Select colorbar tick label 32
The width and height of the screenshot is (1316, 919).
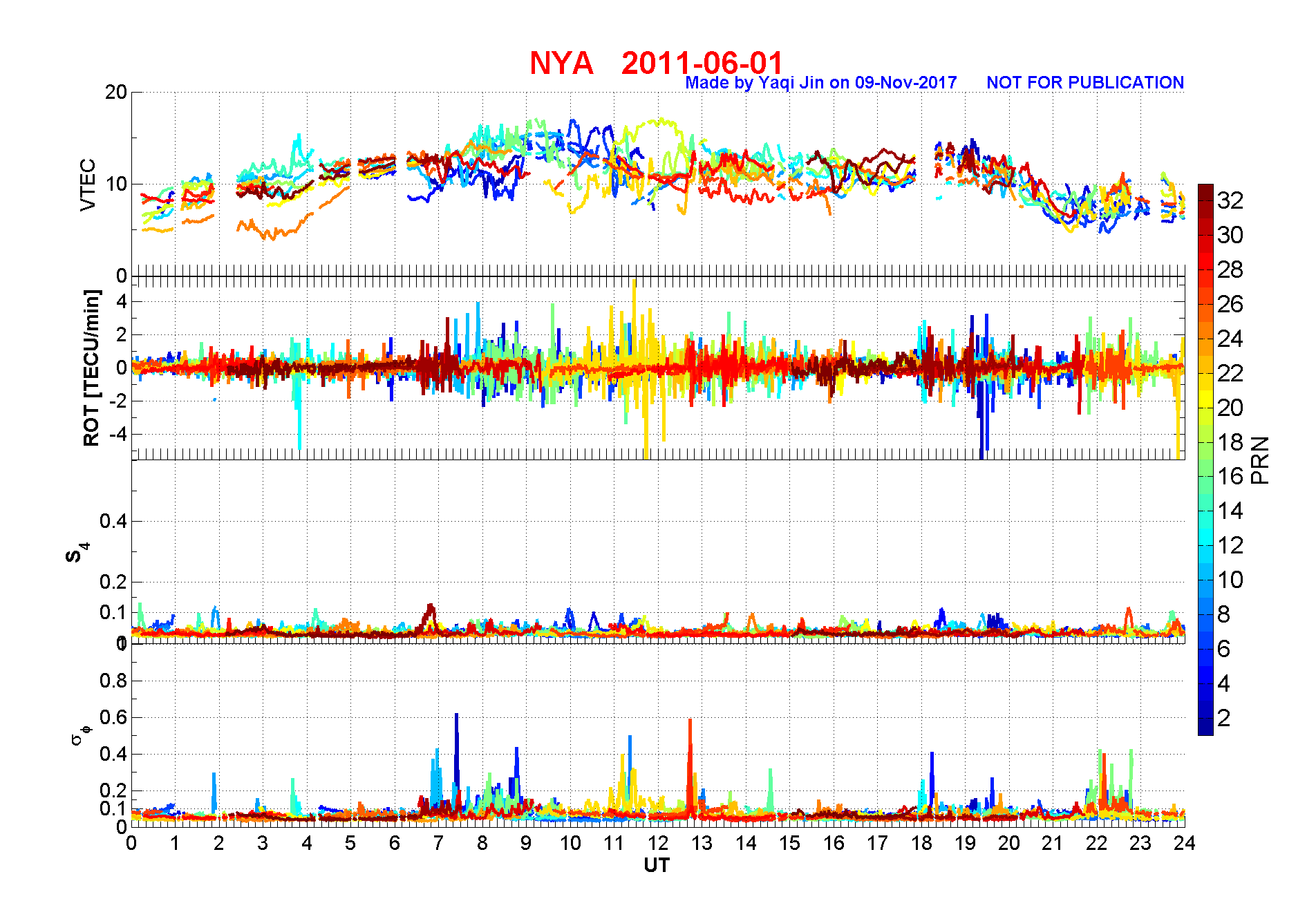click(x=1230, y=200)
